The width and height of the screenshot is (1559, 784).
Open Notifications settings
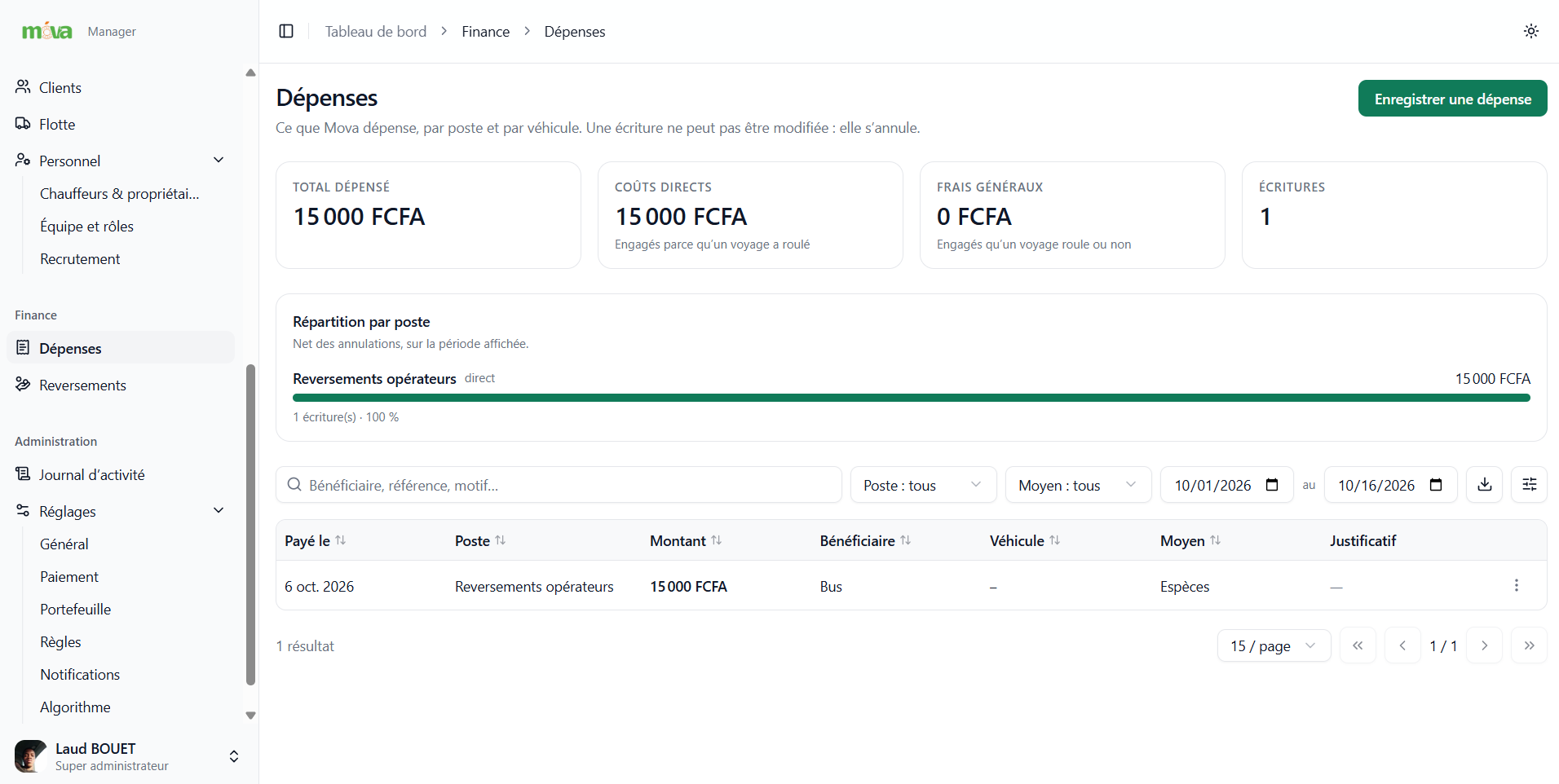point(80,674)
